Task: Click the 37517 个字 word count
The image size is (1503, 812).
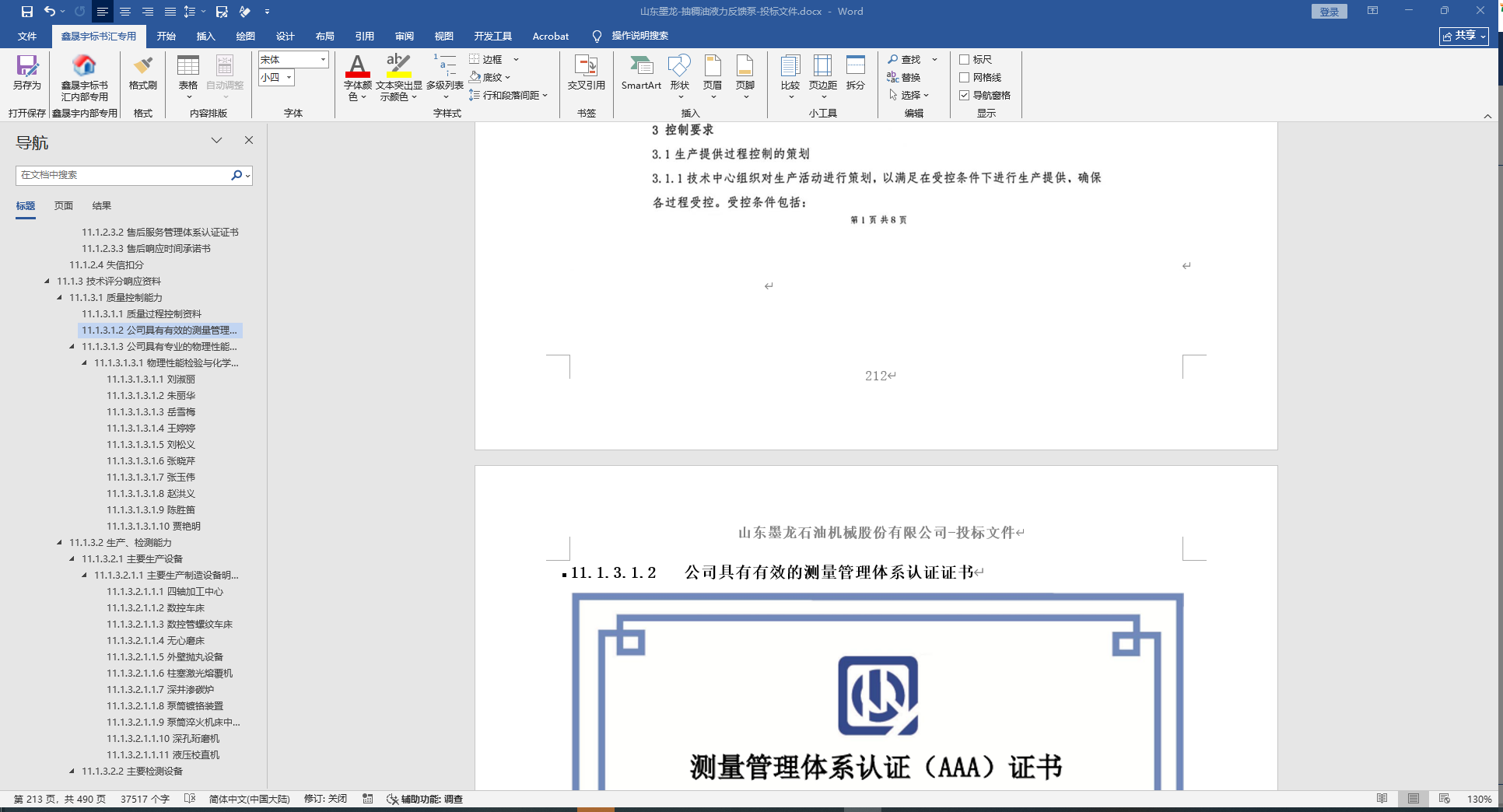Action: pos(145,799)
